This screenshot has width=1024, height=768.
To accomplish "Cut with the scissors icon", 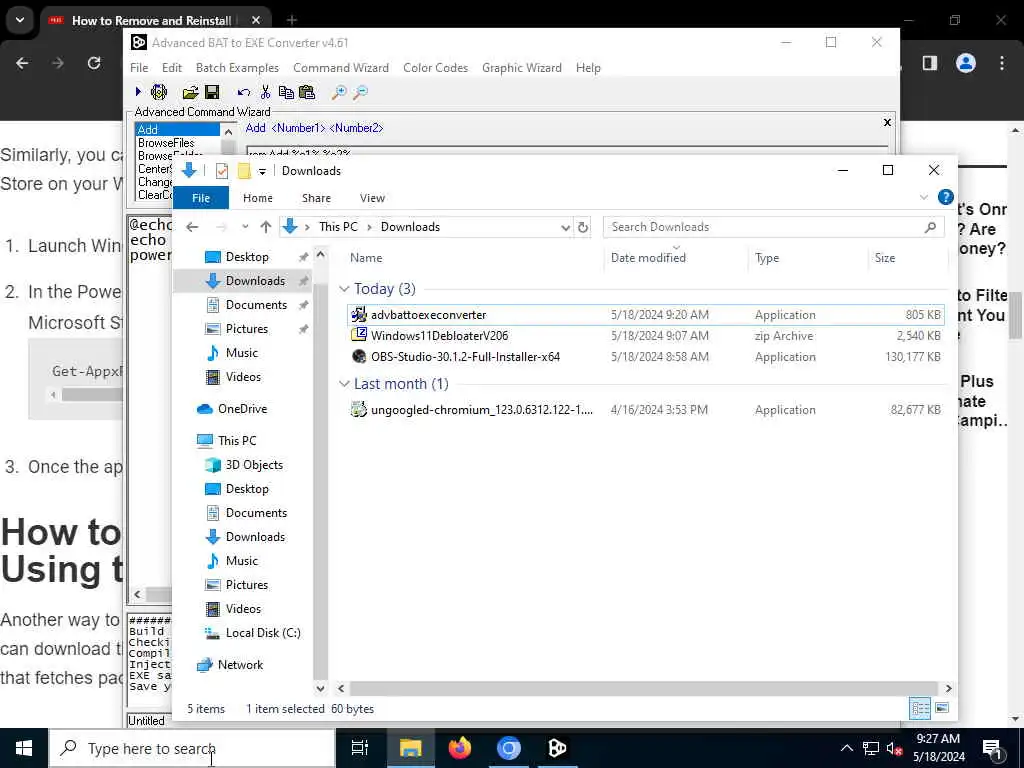I will (x=265, y=92).
